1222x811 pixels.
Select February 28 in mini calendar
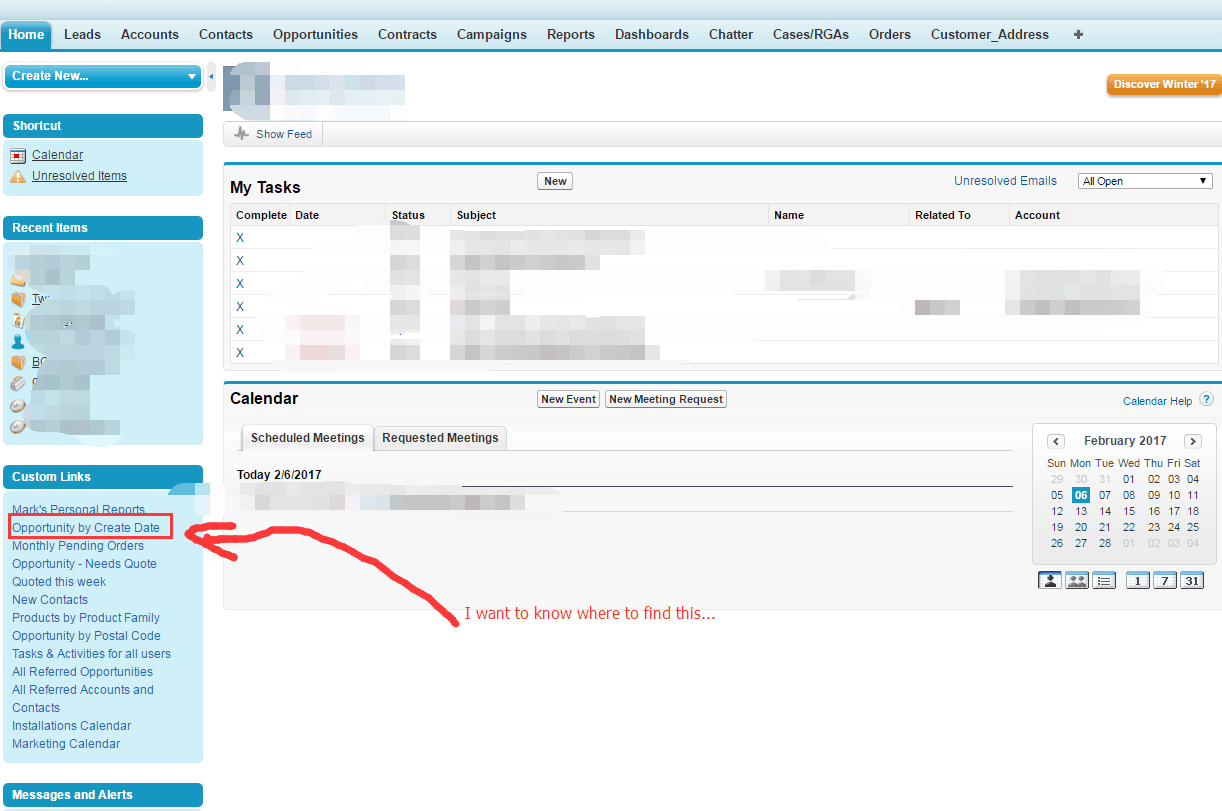click(1105, 543)
